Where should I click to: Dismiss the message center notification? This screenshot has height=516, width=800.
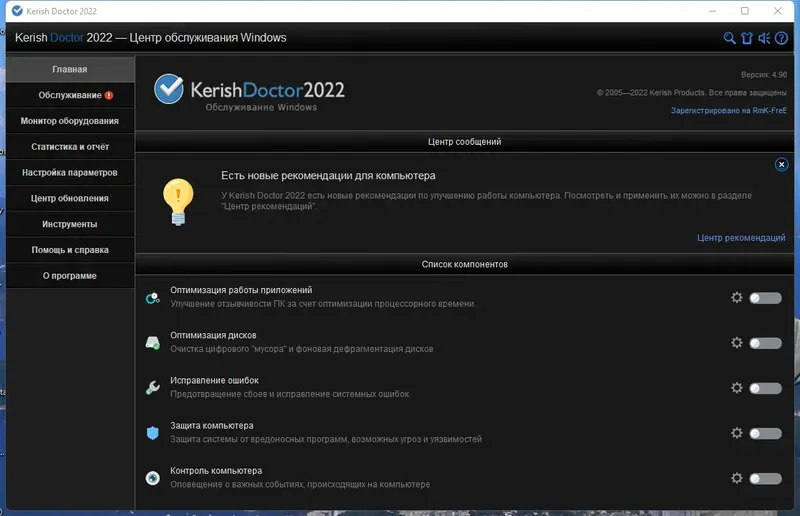pos(781,164)
